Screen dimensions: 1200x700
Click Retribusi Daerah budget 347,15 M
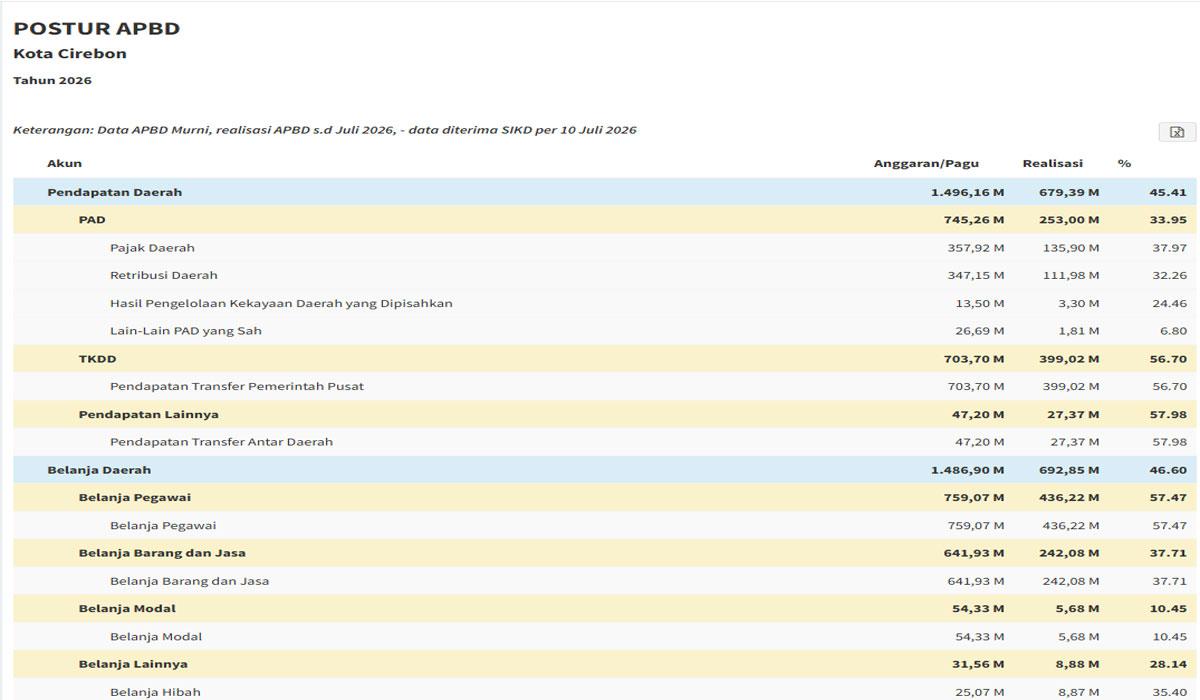tap(976, 275)
